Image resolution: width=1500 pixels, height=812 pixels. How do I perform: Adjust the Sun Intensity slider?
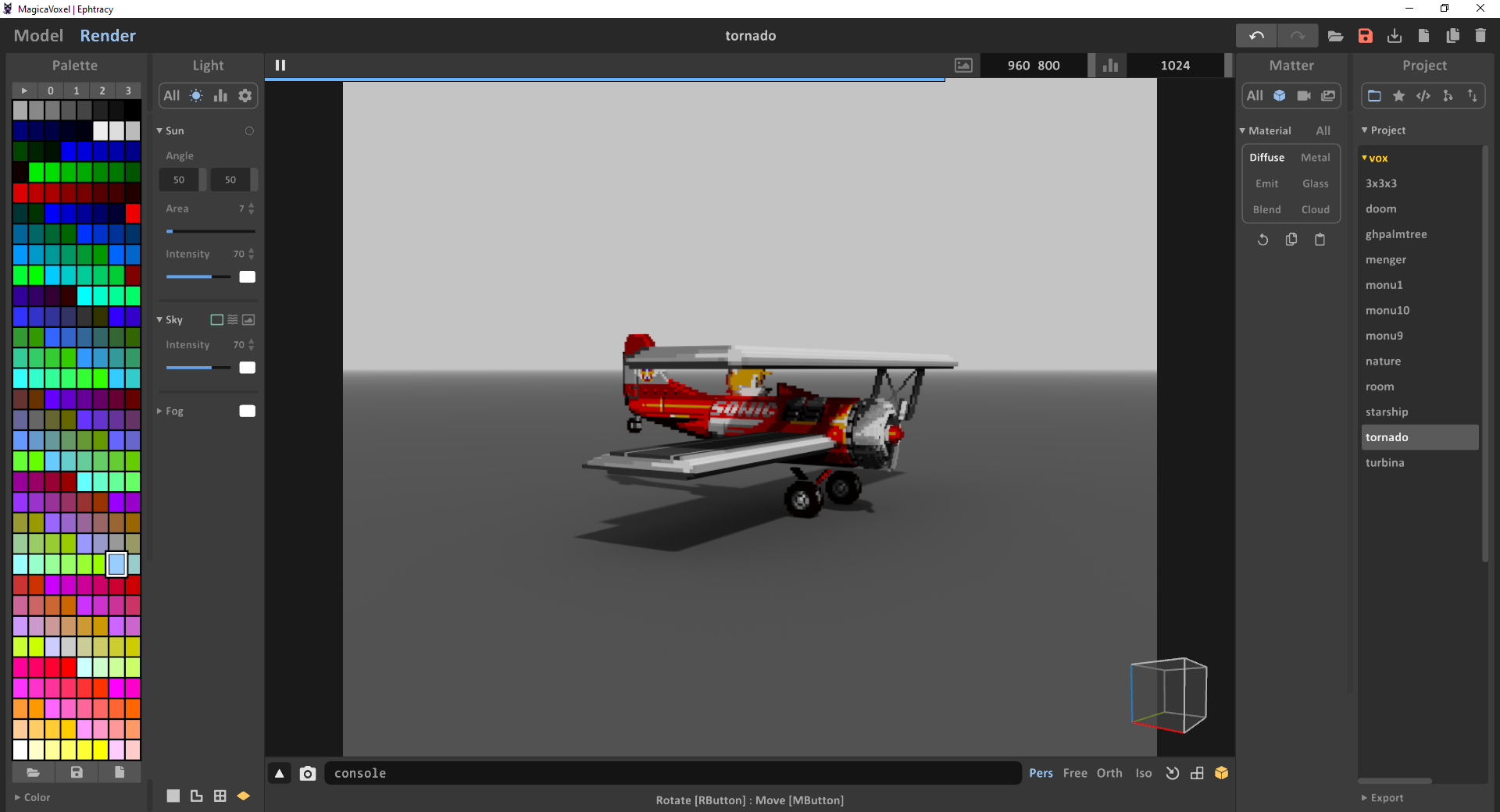click(198, 276)
